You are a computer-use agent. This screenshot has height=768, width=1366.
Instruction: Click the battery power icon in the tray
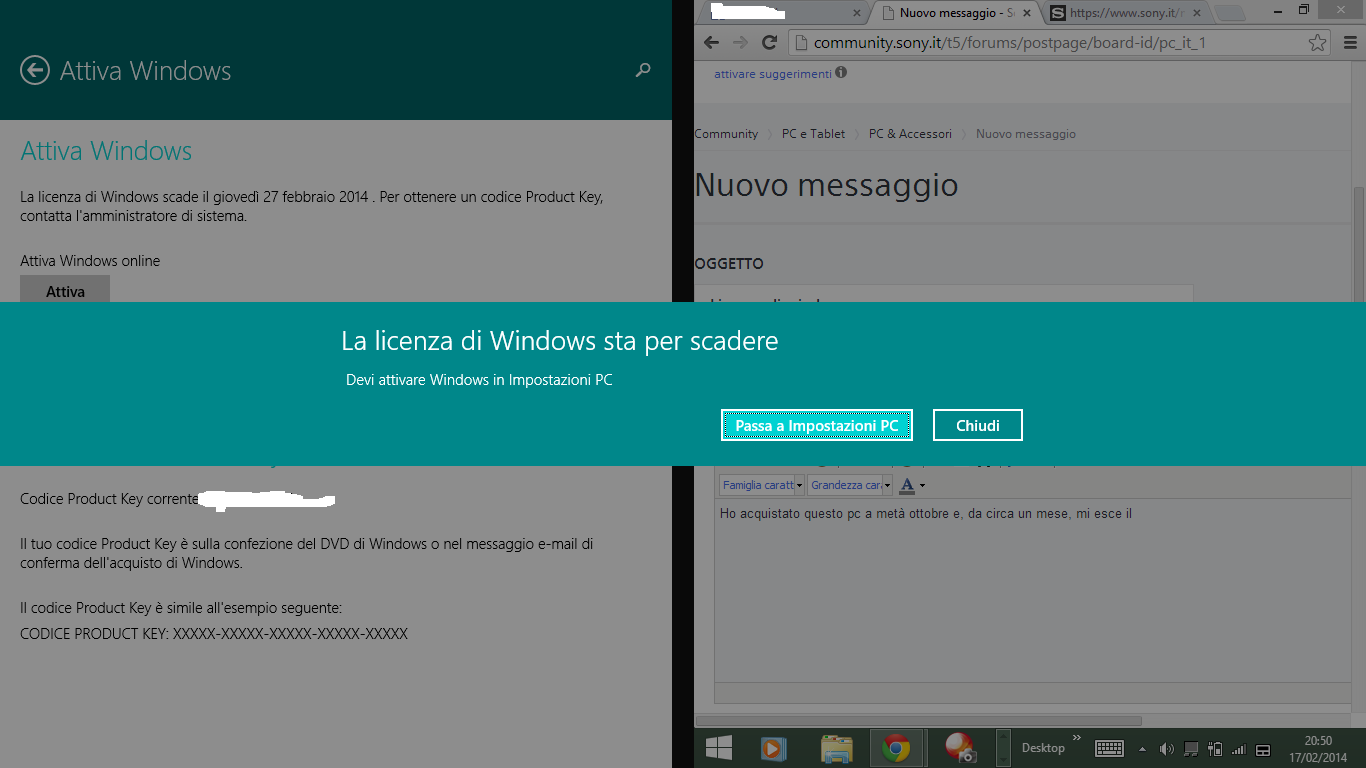pos(1215,749)
